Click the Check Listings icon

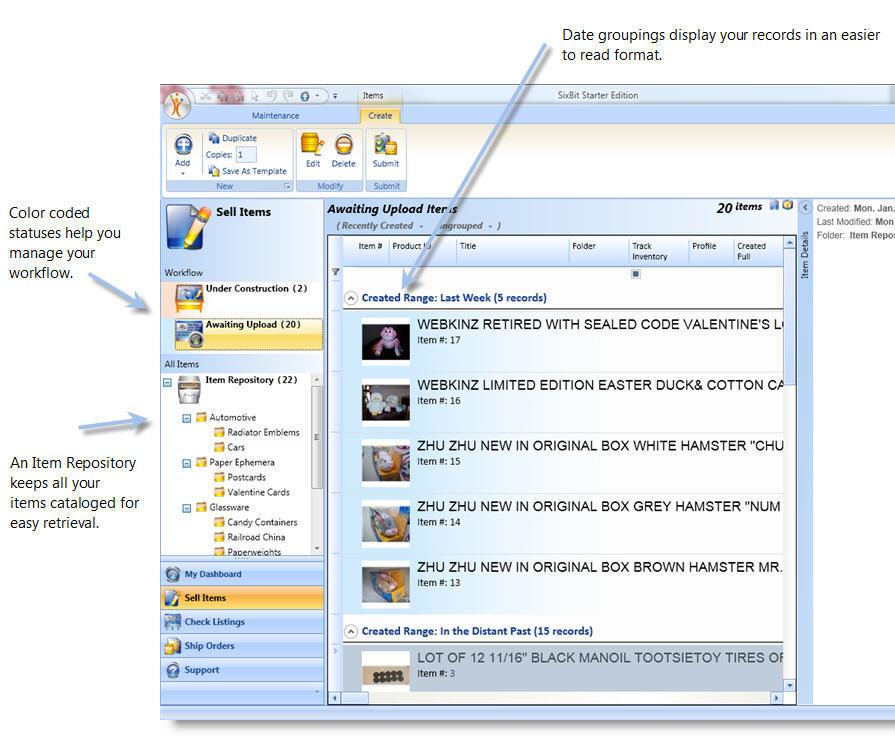point(172,622)
